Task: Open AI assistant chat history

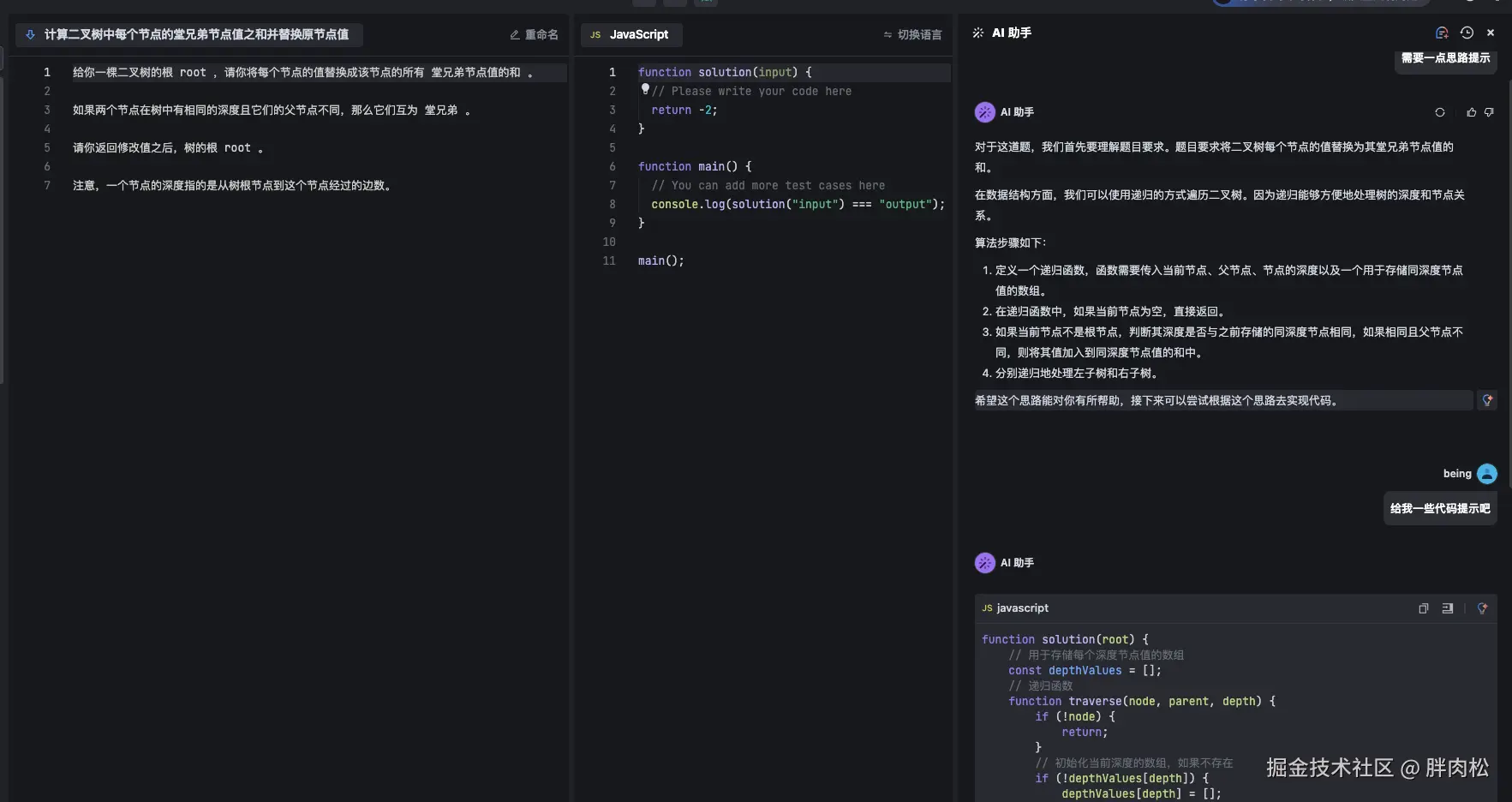Action: (1467, 33)
